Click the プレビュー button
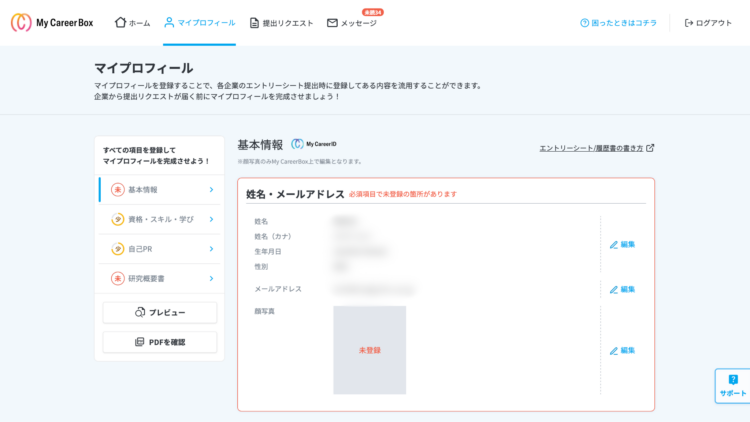Image resolution: width=750 pixels, height=422 pixels. tap(160, 312)
